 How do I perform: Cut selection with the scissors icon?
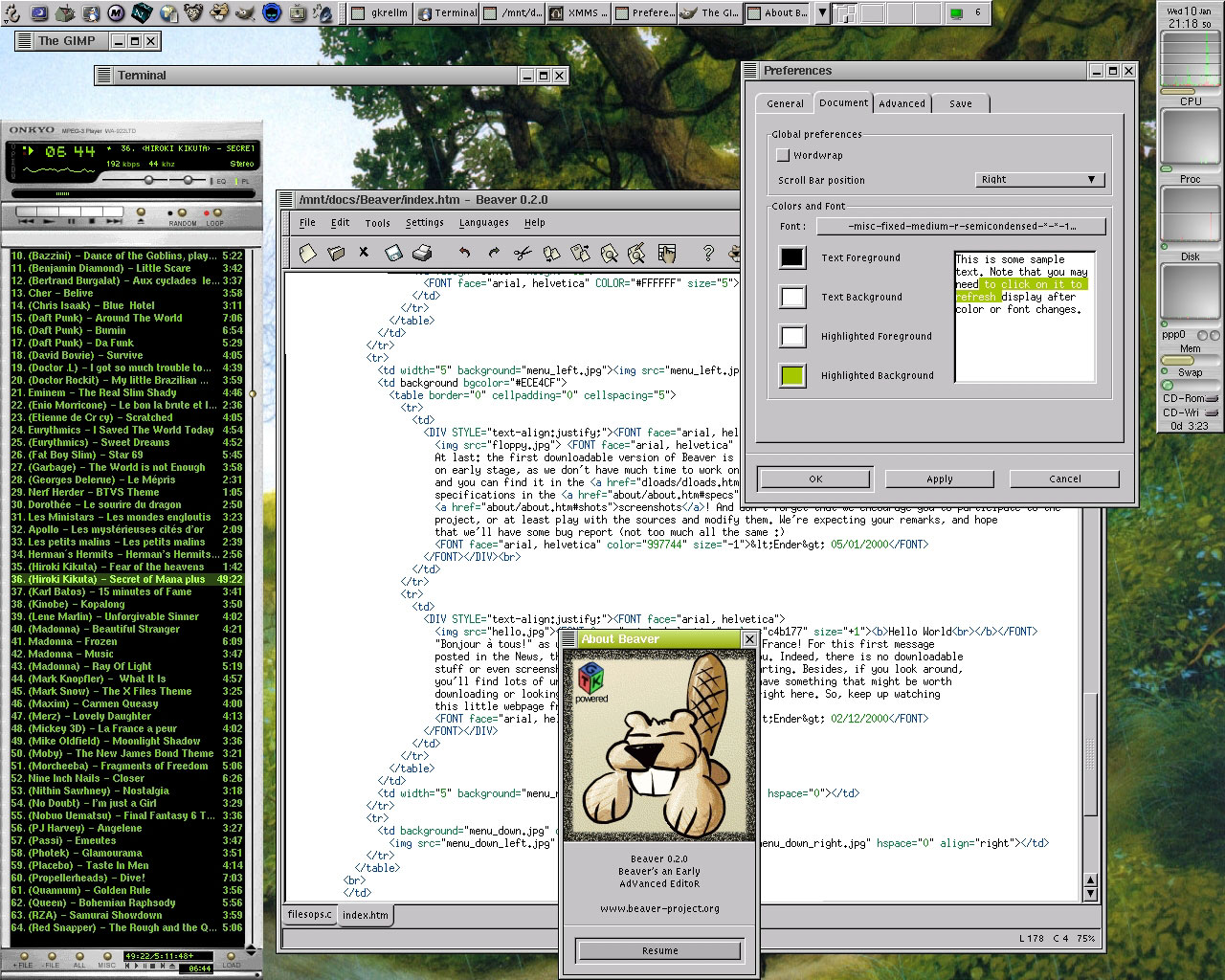tap(522, 254)
